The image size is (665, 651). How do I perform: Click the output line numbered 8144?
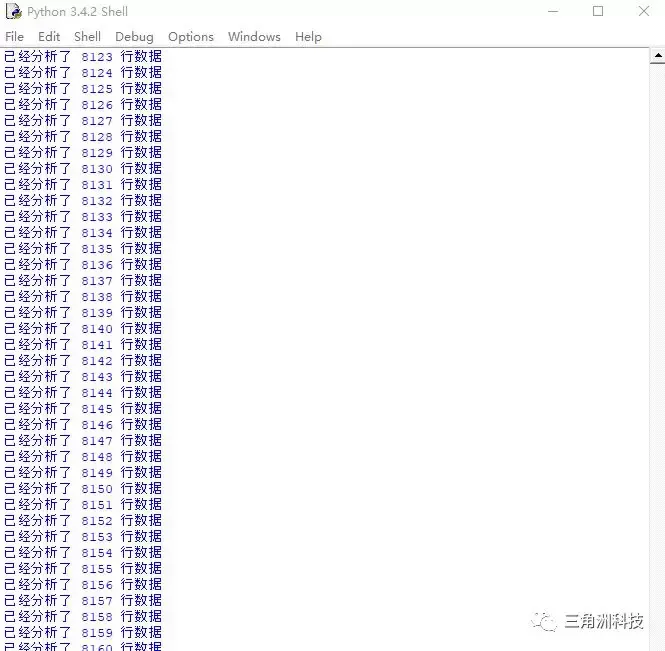click(83, 392)
